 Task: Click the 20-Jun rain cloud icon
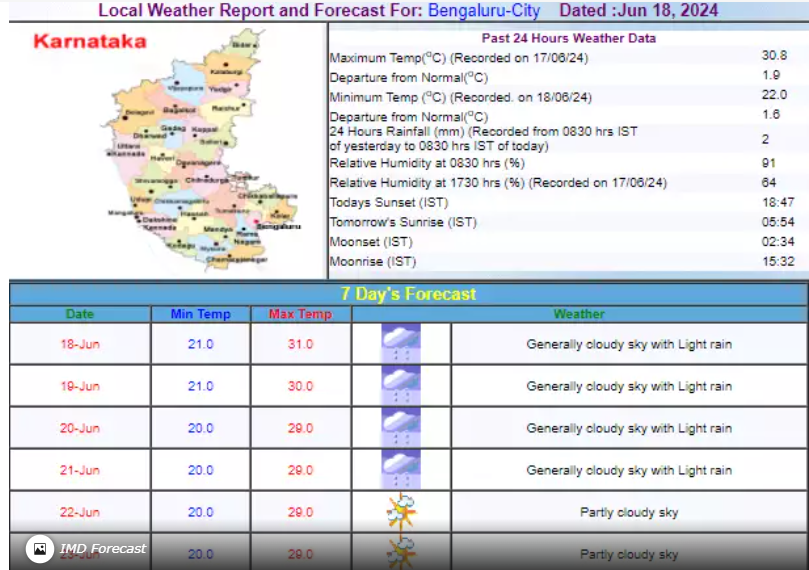pos(401,428)
